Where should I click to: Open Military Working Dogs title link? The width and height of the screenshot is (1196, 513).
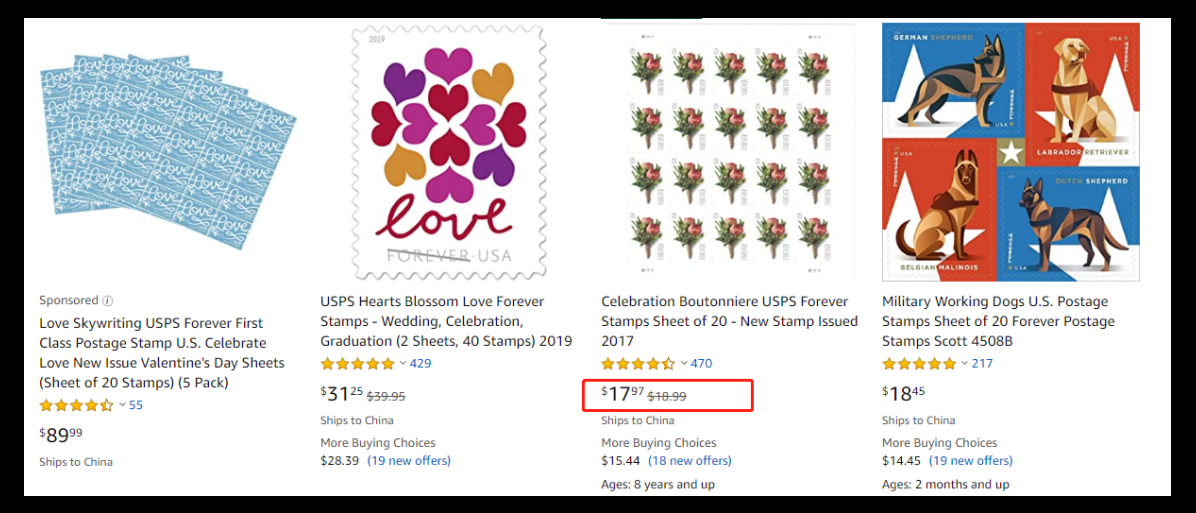tap(998, 321)
